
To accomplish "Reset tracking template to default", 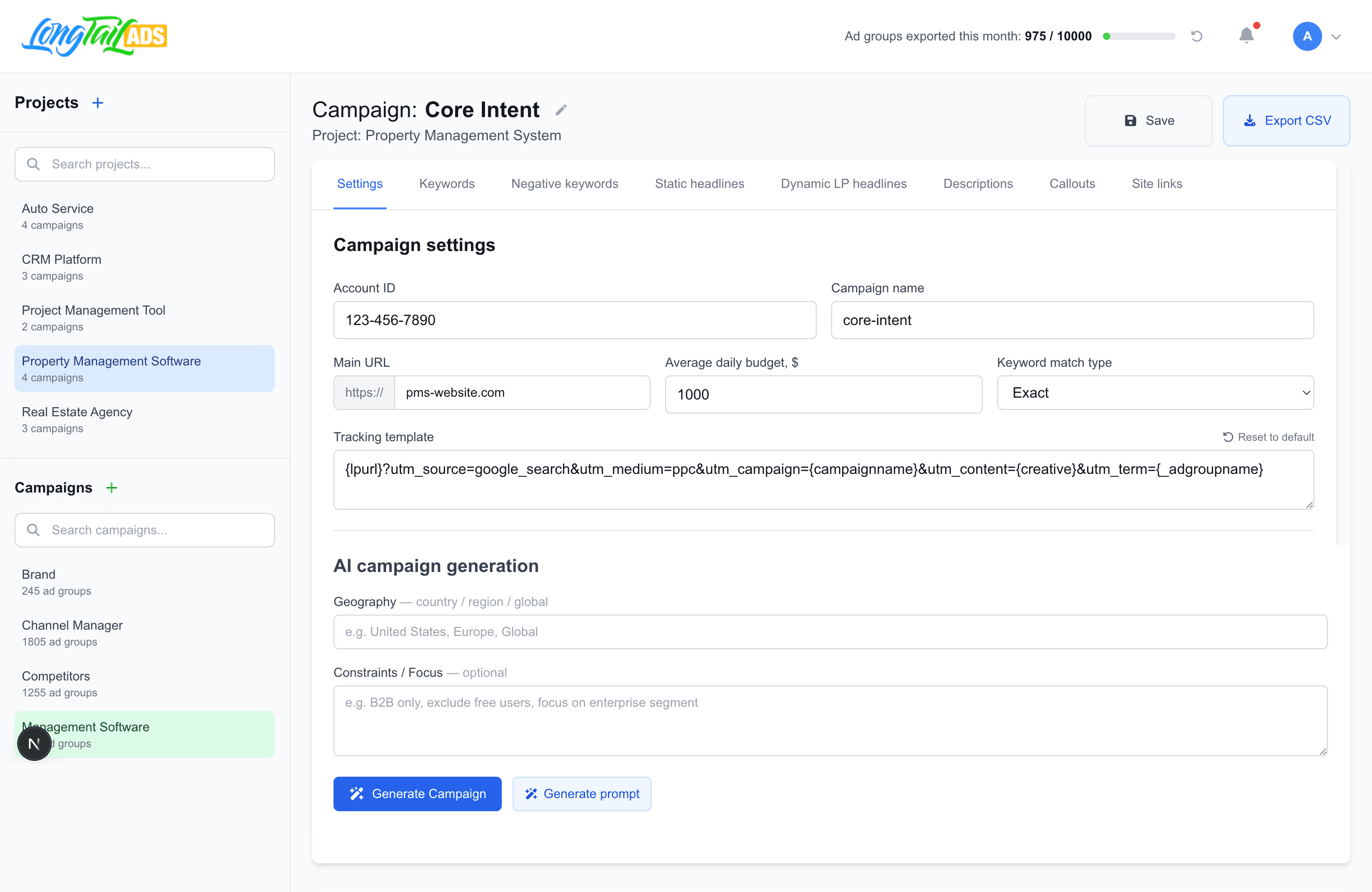I will [1268, 437].
